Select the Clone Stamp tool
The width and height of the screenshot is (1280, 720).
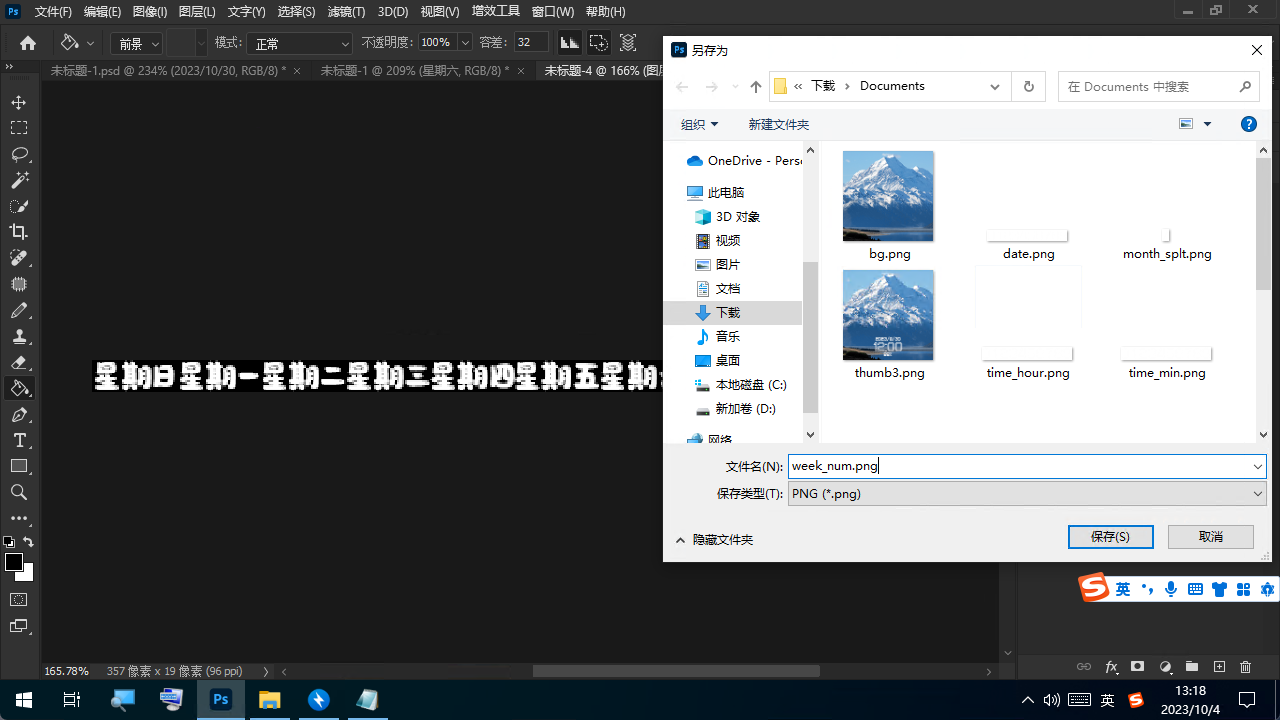(x=19, y=336)
